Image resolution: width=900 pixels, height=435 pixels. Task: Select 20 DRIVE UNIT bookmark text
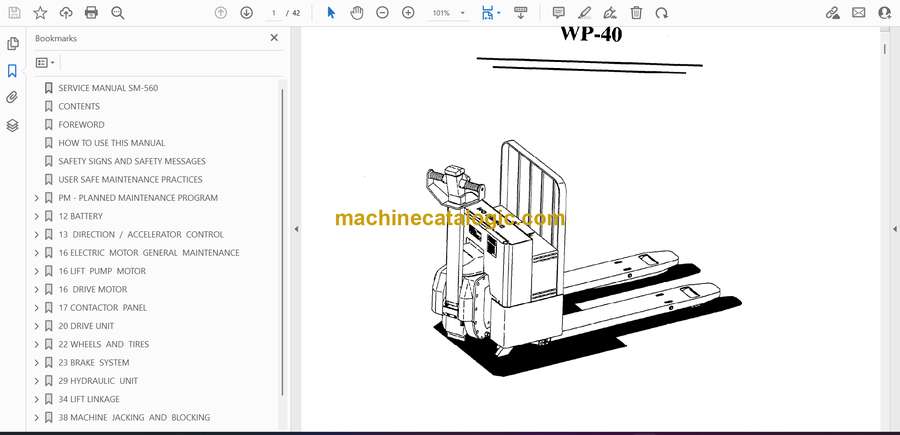[86, 326]
